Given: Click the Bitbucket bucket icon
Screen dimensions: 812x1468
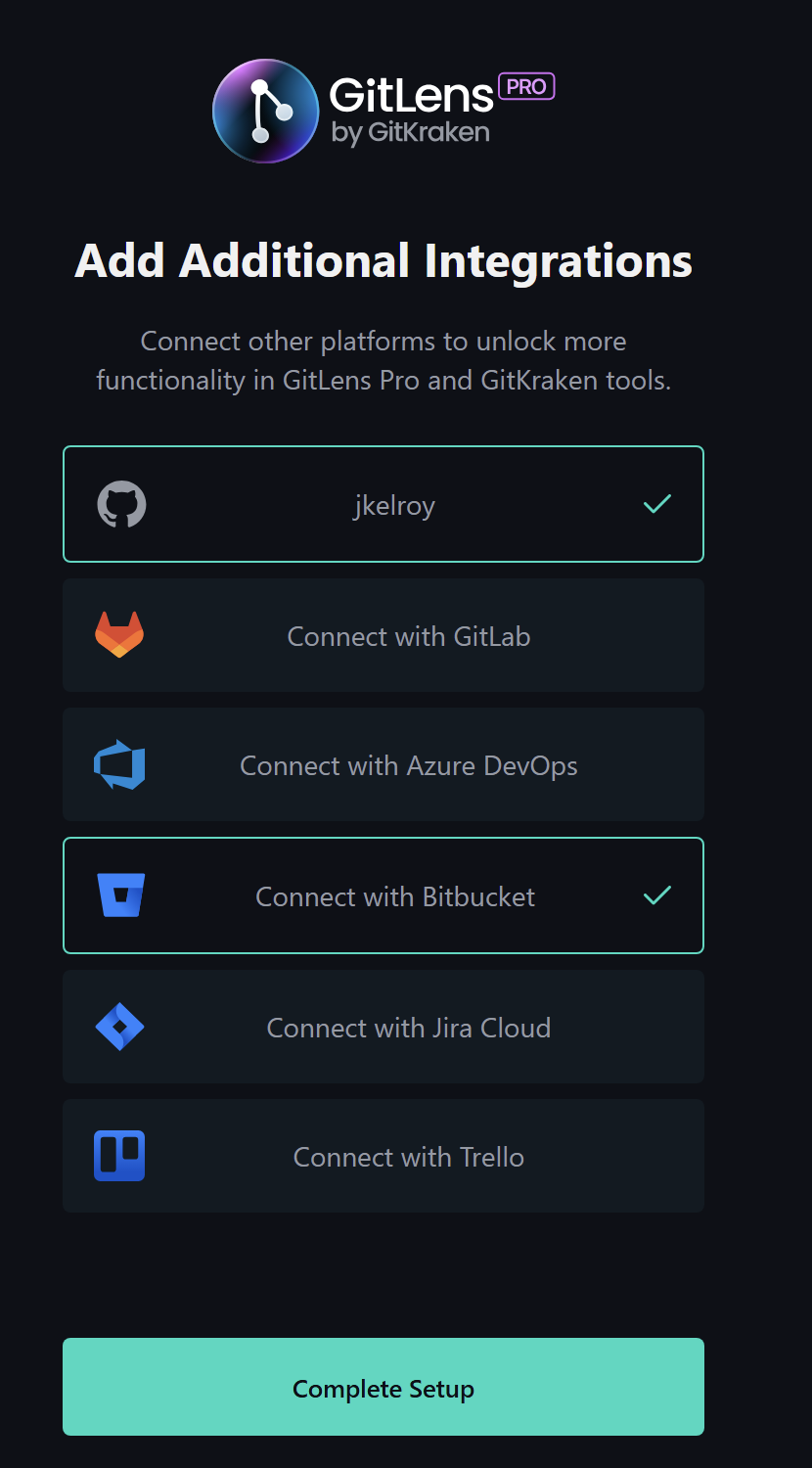Looking at the screenshot, I should click(x=121, y=895).
